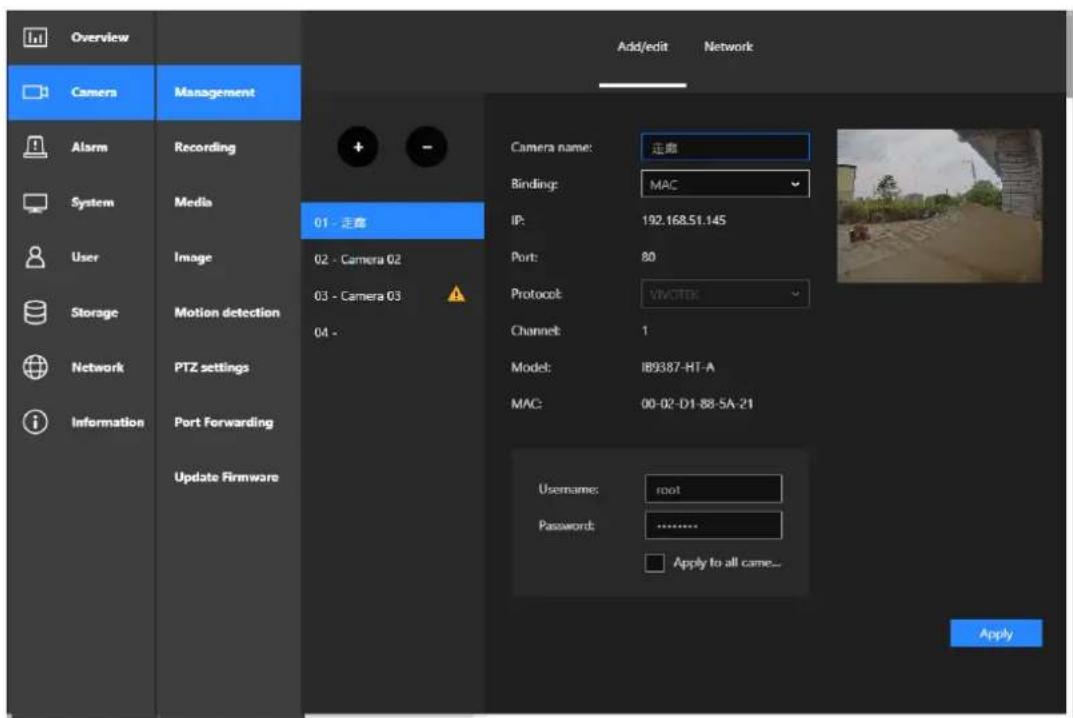Viewport: 1073px width, 718px height.
Task: Click the MAC value 00-02-D1-88-5A-21
Action: click(697, 404)
